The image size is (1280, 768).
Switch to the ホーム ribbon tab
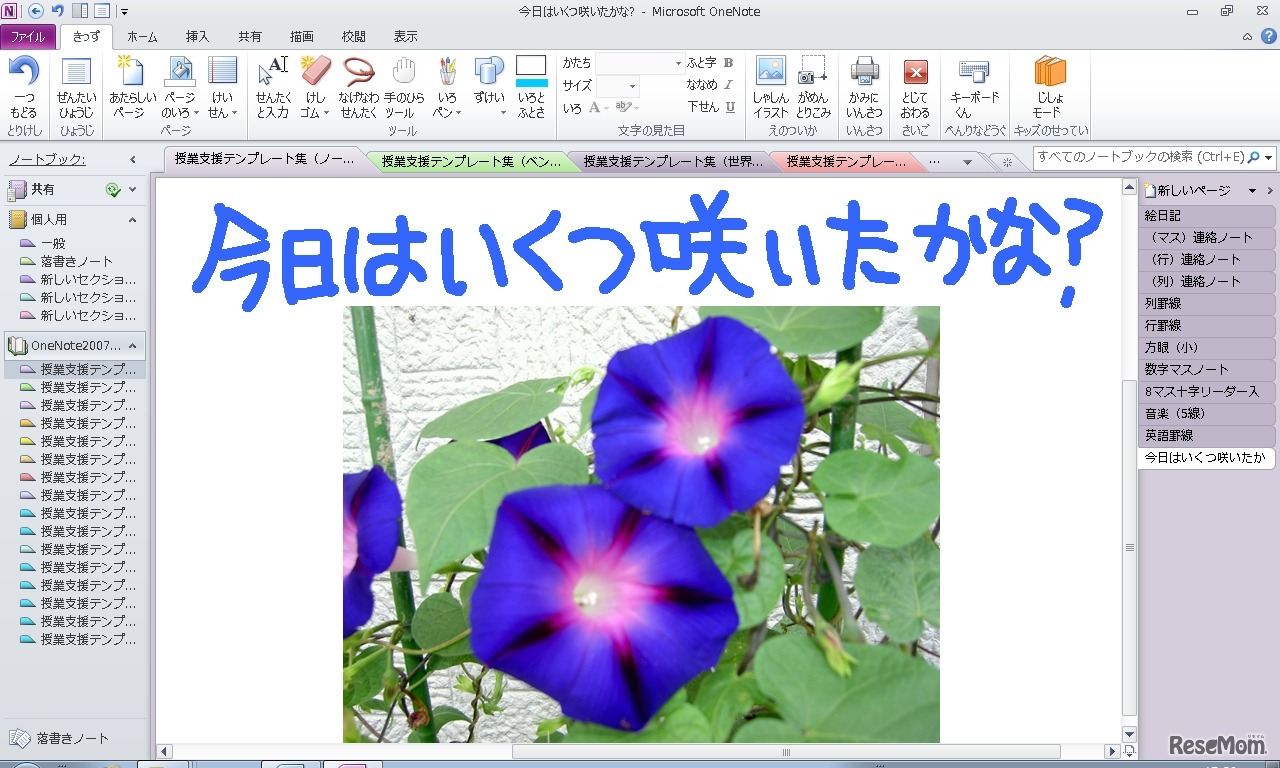tap(142, 36)
